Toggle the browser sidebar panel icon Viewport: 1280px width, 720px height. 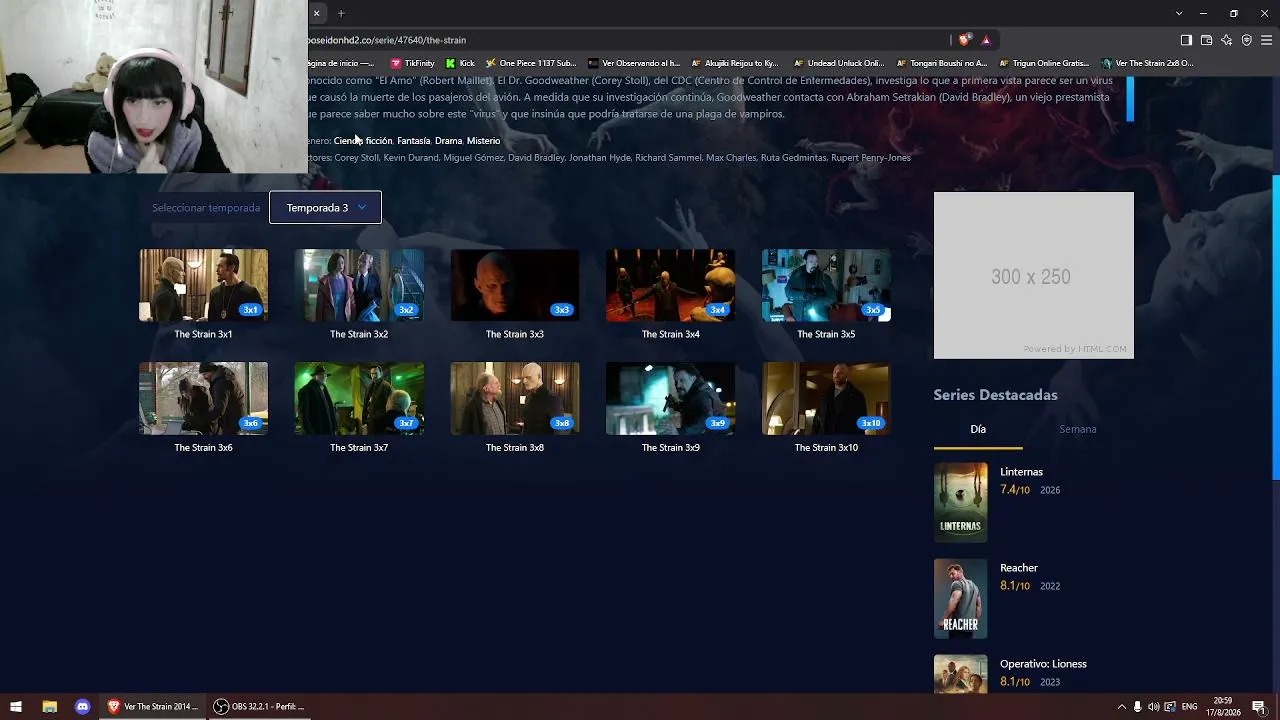point(1186,40)
